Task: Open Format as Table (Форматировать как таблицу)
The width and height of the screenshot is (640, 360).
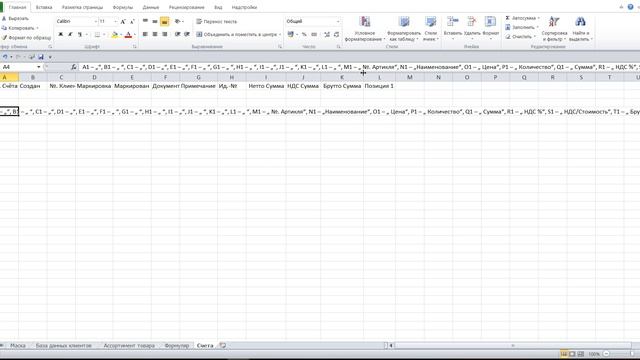Action: [404, 29]
